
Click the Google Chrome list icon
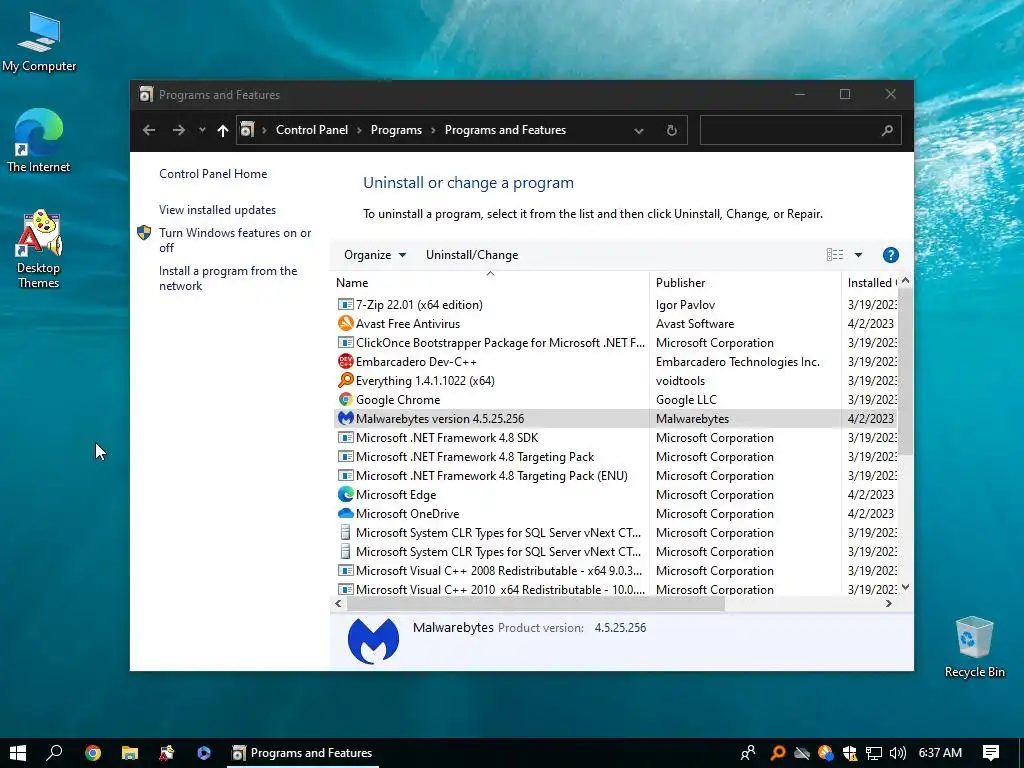[x=345, y=399]
